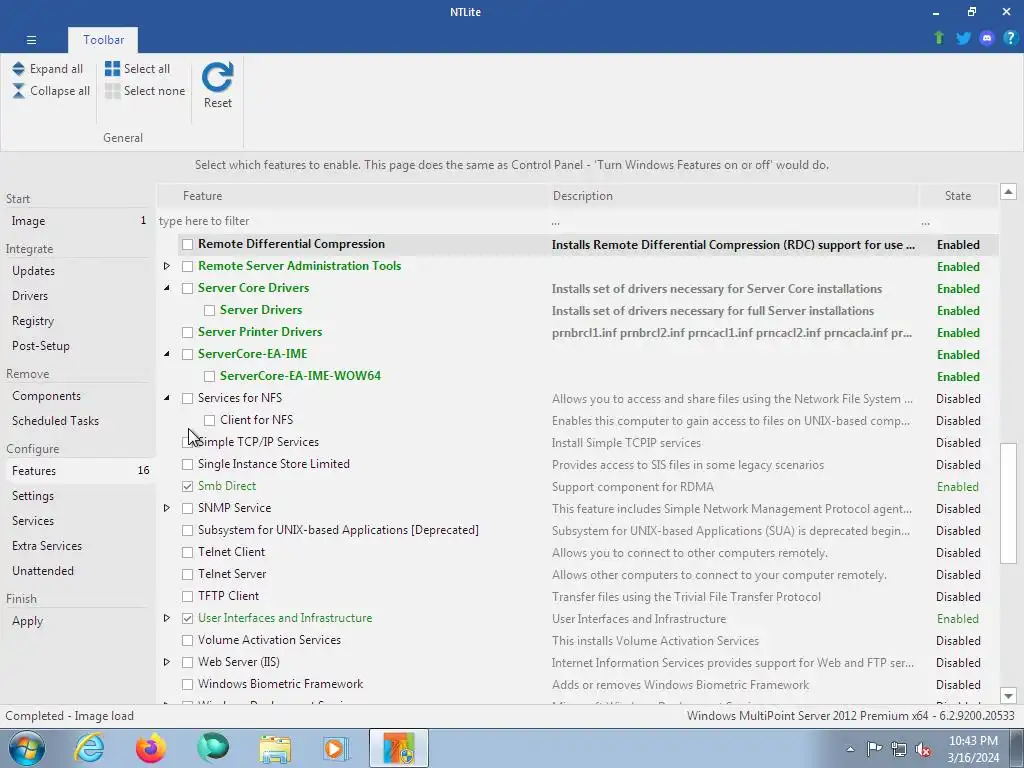Open the media player taskbar icon

click(336, 749)
